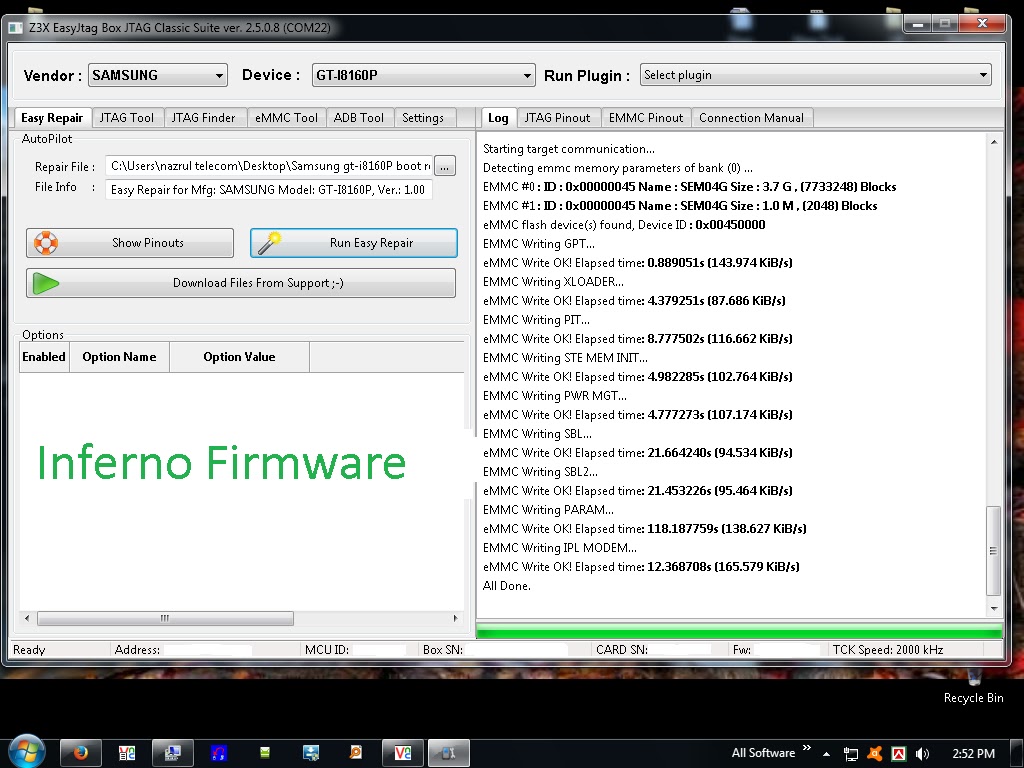Browse for repair file with ... button

tap(444, 166)
